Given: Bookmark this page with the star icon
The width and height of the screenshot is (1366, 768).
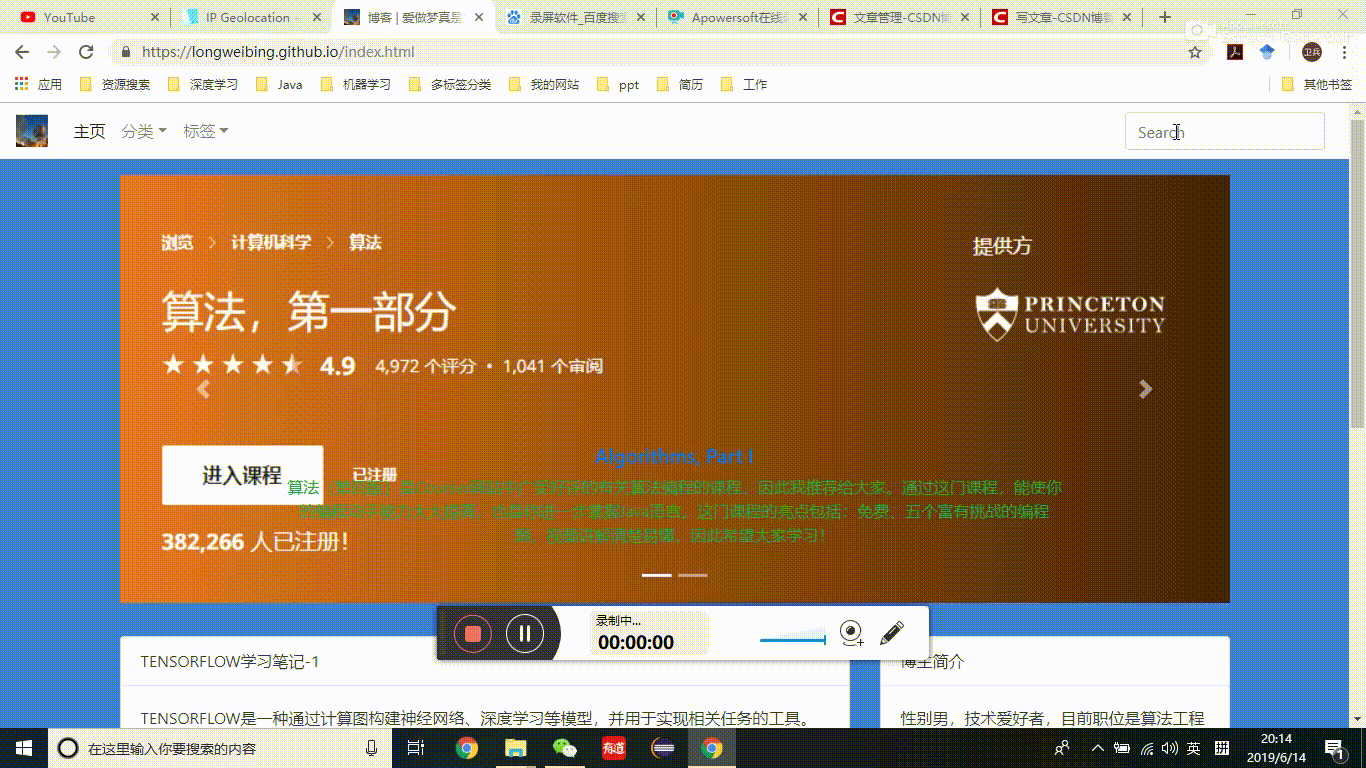Looking at the screenshot, I should 1195,52.
